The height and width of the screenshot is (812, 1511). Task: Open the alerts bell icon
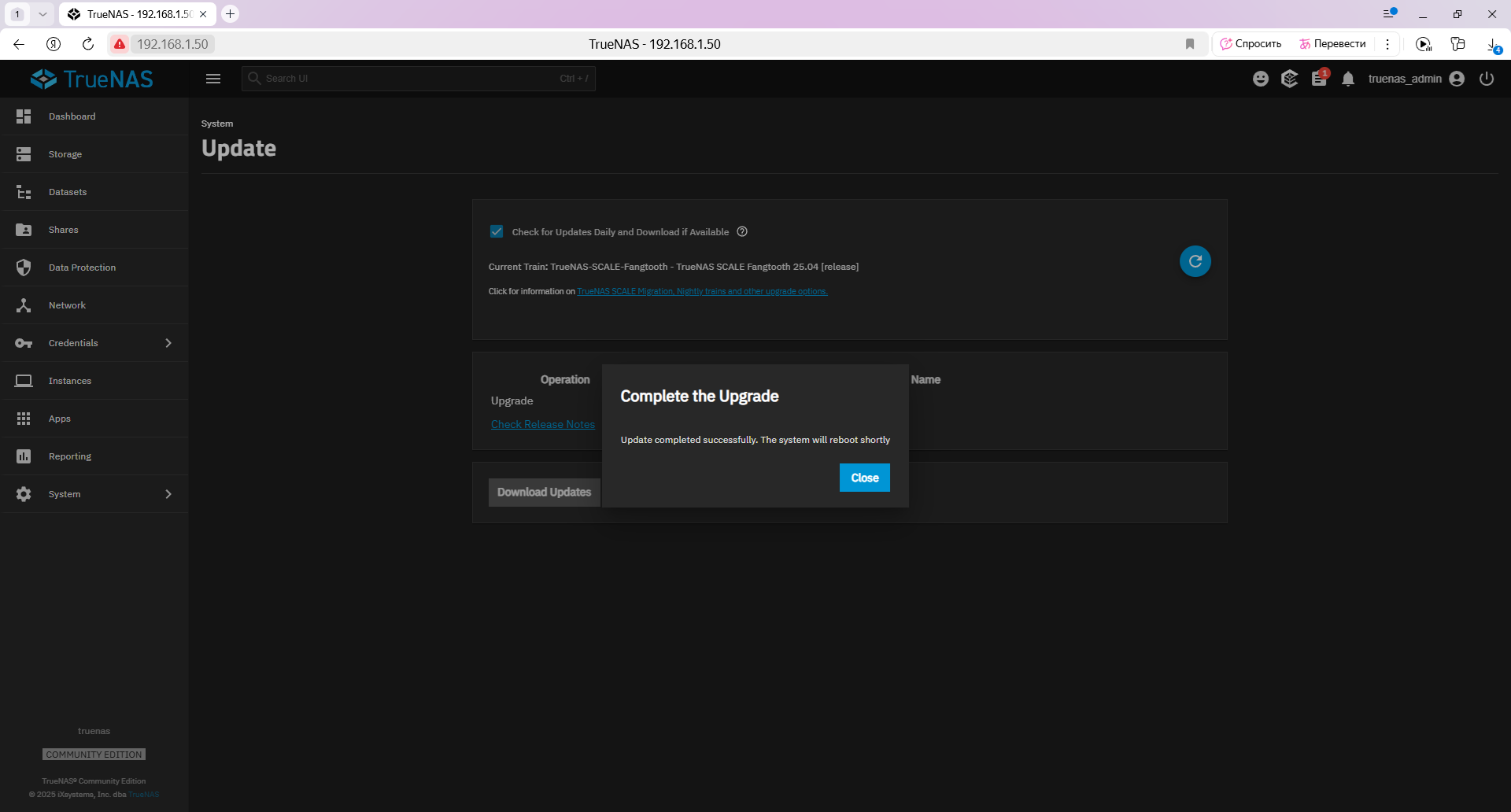(1348, 79)
